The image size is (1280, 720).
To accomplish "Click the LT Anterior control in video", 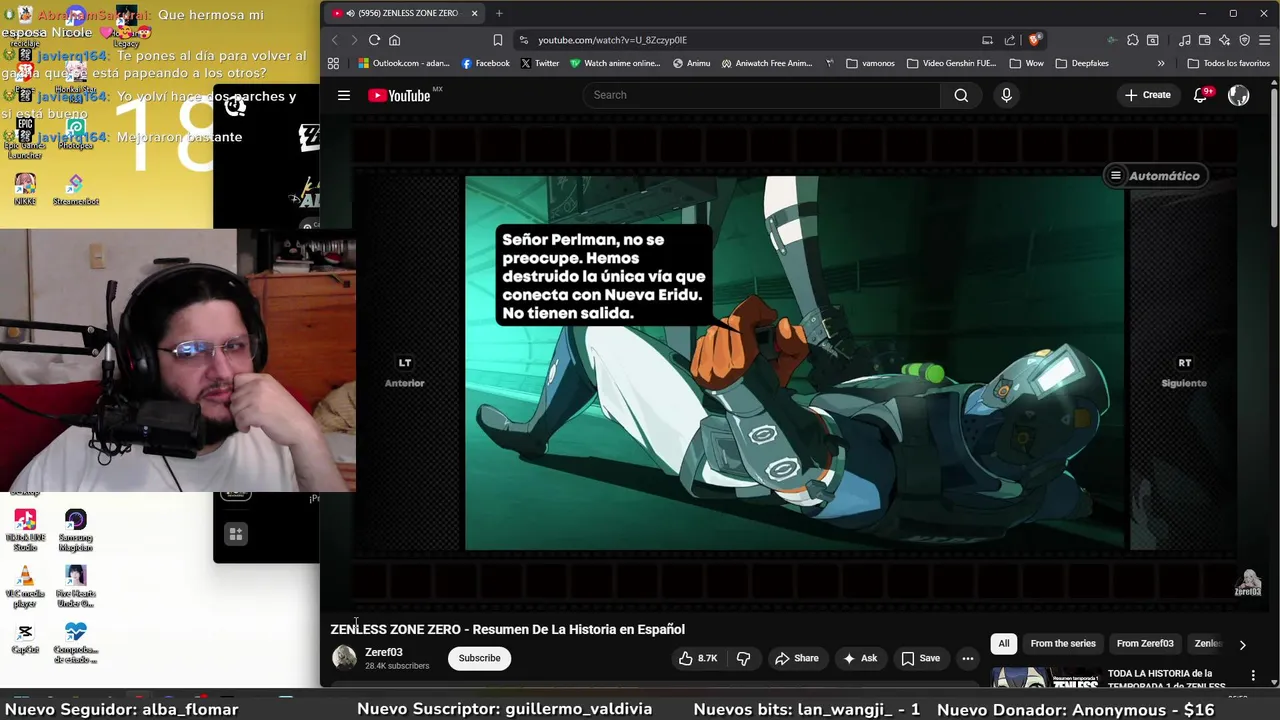I will pos(405,372).
